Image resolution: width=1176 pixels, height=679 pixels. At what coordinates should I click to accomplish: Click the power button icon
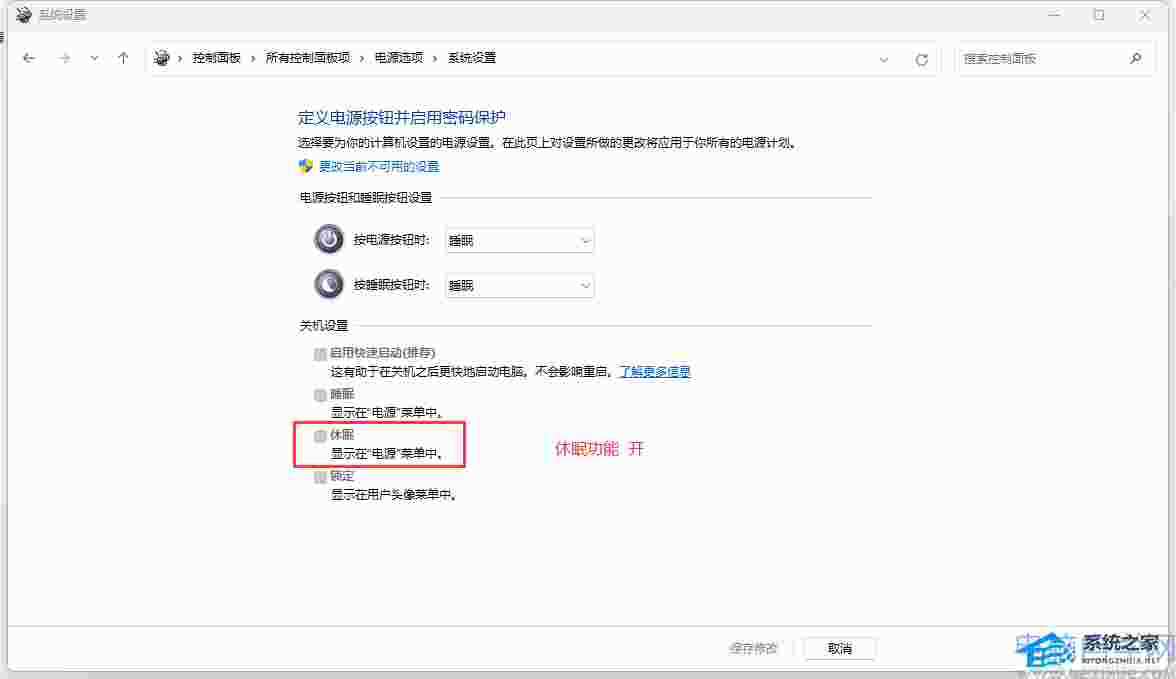[328, 240]
